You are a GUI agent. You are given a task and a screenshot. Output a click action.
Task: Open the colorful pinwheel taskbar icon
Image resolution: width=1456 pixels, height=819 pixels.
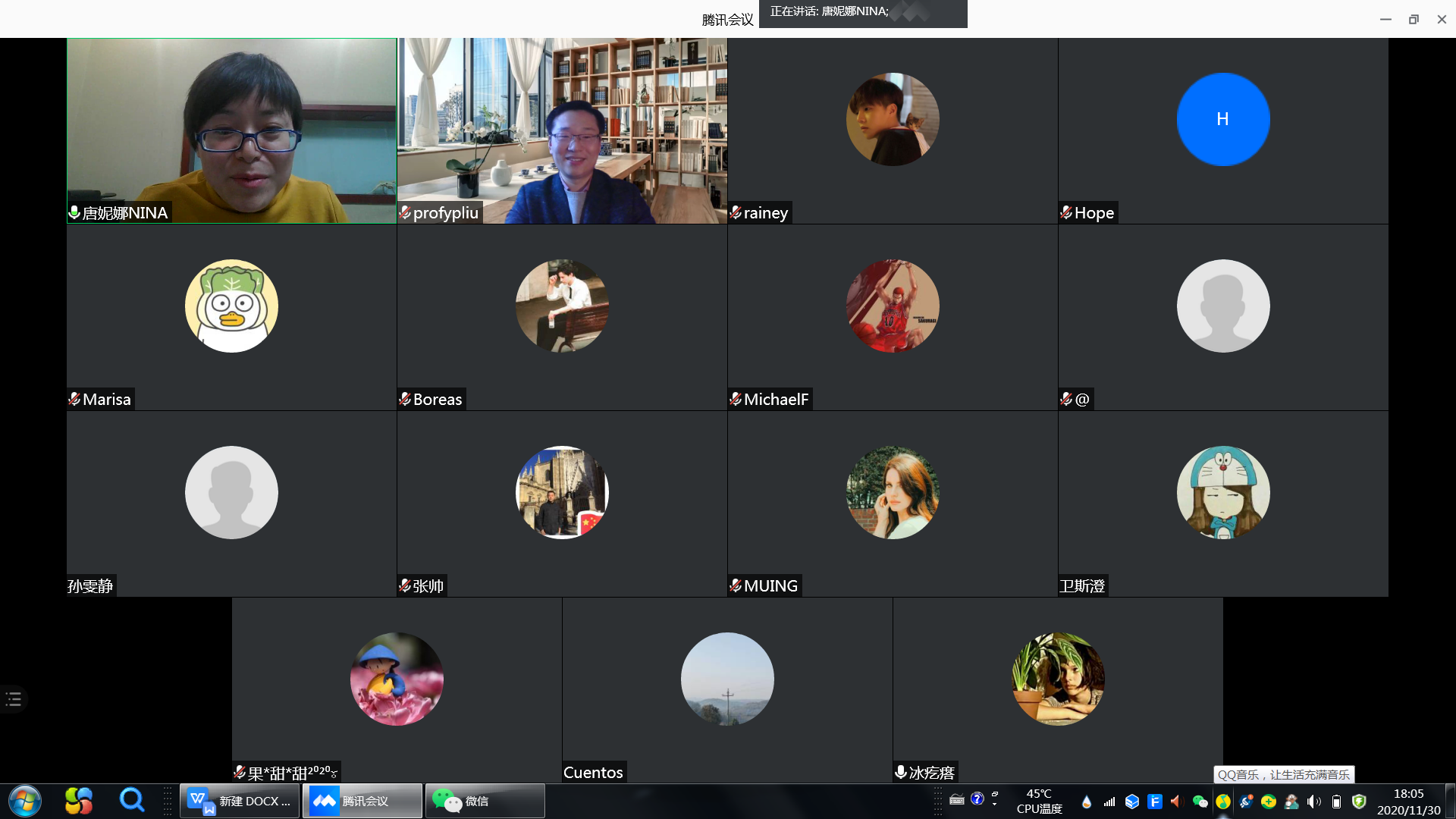click(x=79, y=801)
